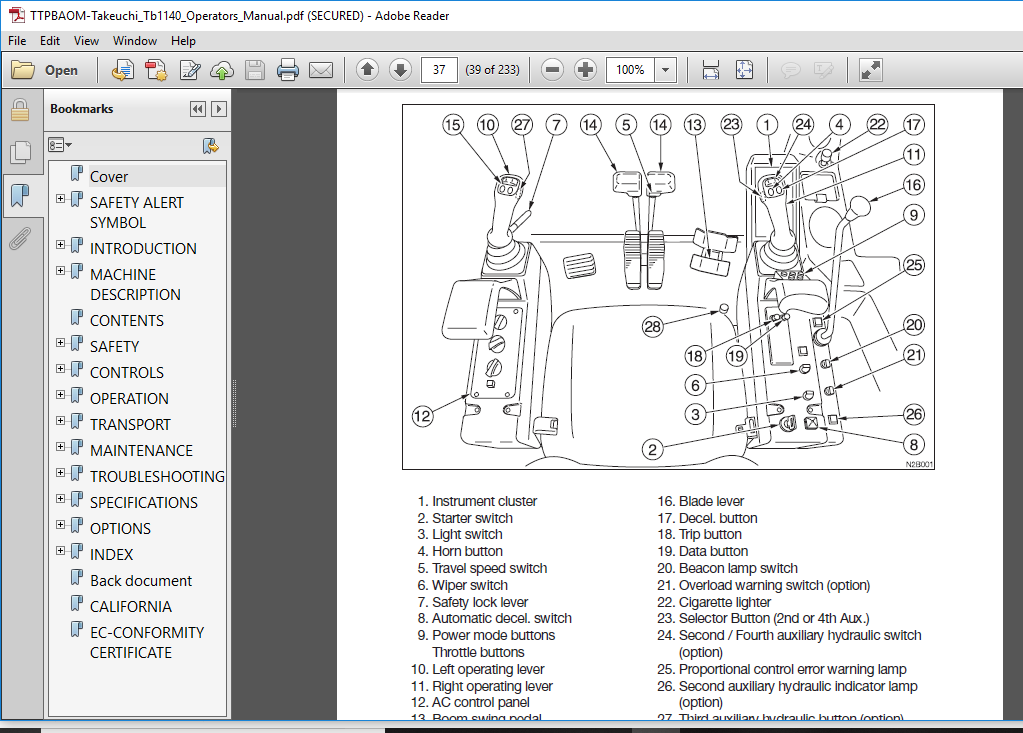Viewport: 1023px width, 733px height.
Task: Click the zoom out minus button
Action: click(552, 70)
